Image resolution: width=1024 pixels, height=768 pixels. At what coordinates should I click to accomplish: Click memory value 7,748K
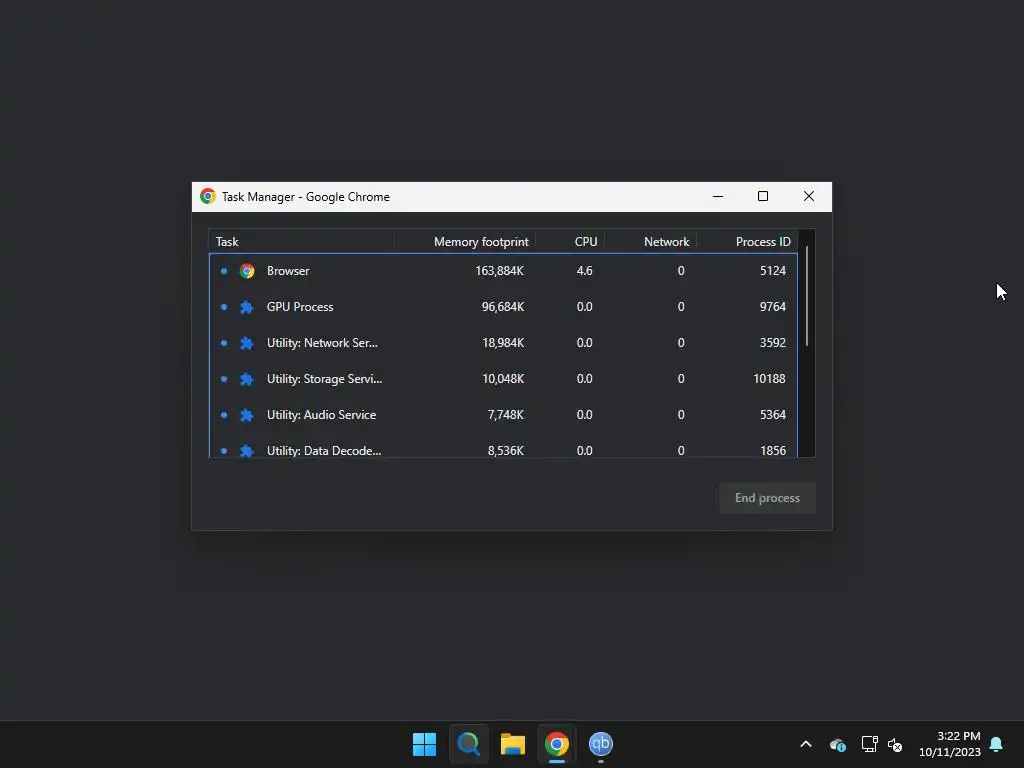tap(505, 415)
